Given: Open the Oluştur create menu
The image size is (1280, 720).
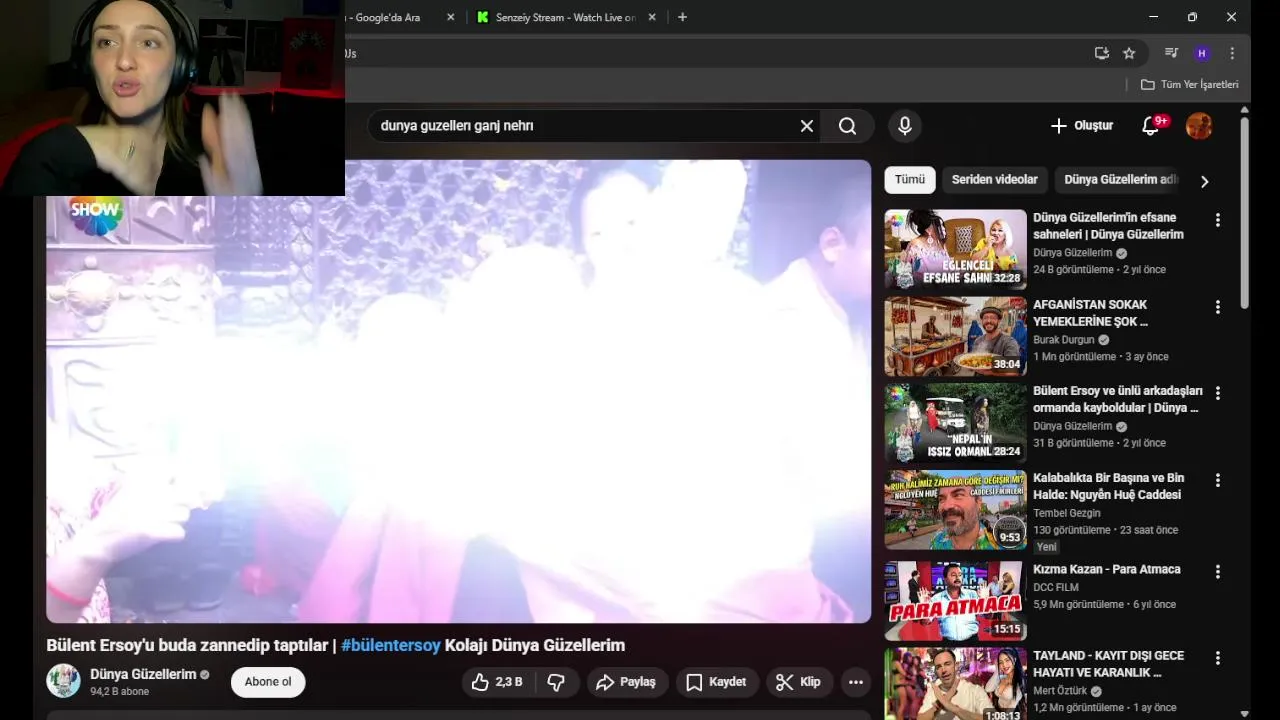Looking at the screenshot, I should [1082, 126].
